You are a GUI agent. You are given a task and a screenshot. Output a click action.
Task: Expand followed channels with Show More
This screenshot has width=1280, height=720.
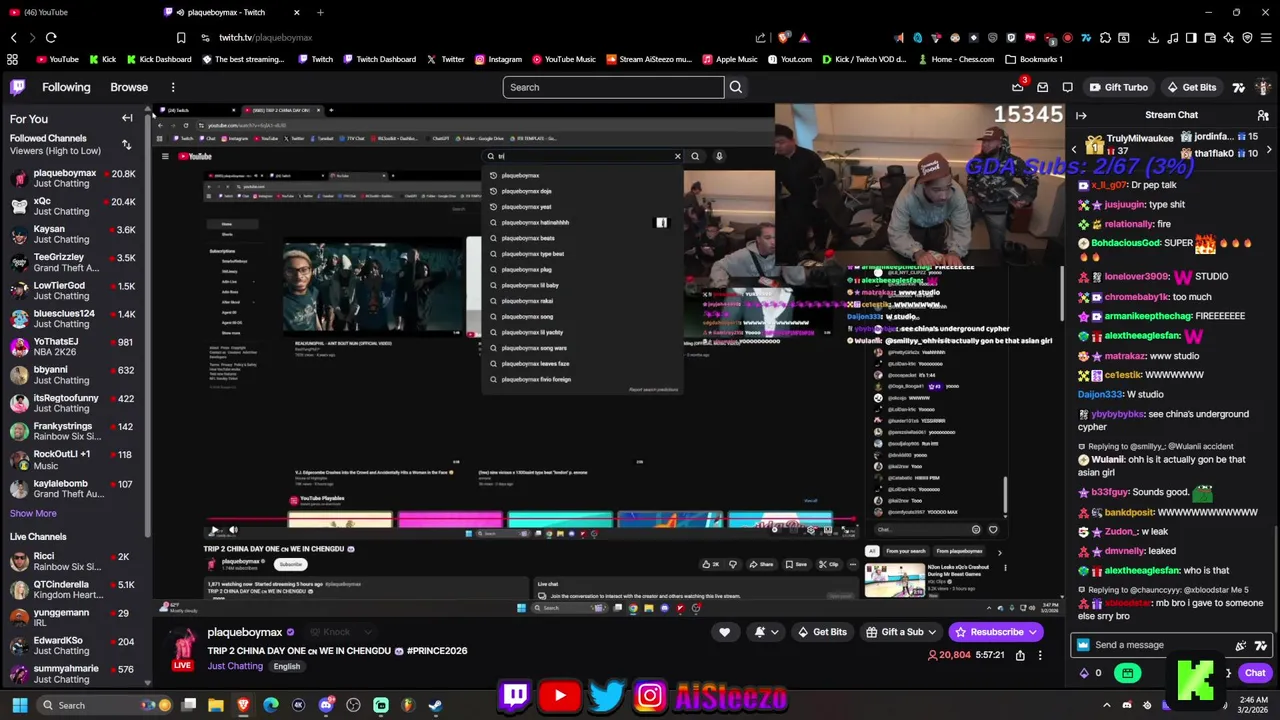[x=33, y=513]
